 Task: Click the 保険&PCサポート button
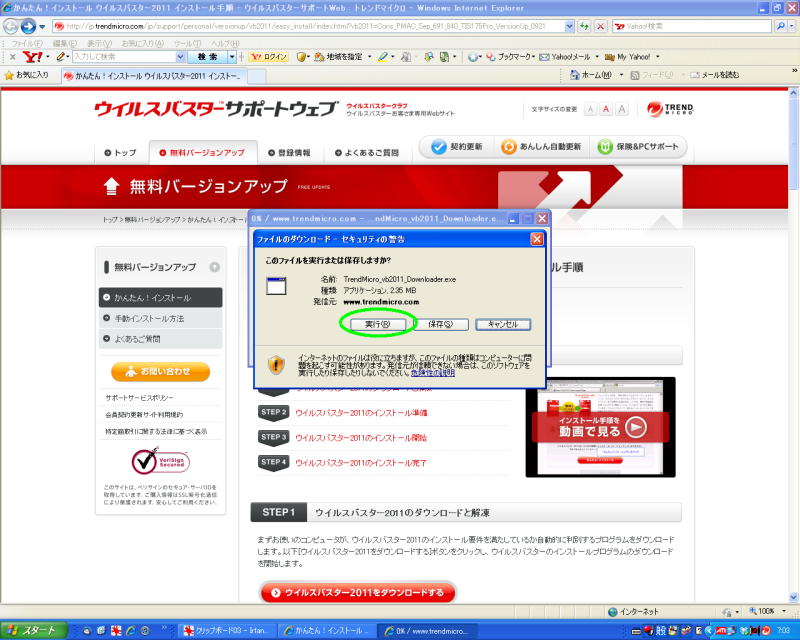638,147
